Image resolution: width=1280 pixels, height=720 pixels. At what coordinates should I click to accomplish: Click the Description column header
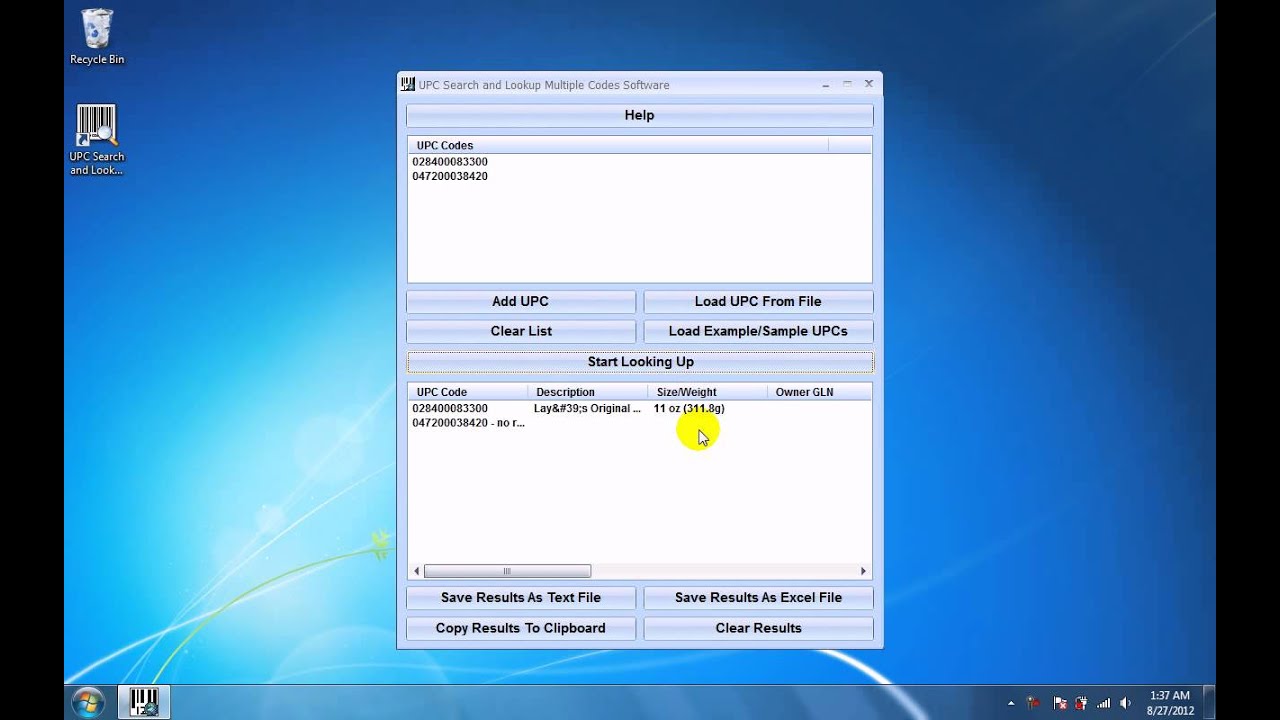coord(587,392)
